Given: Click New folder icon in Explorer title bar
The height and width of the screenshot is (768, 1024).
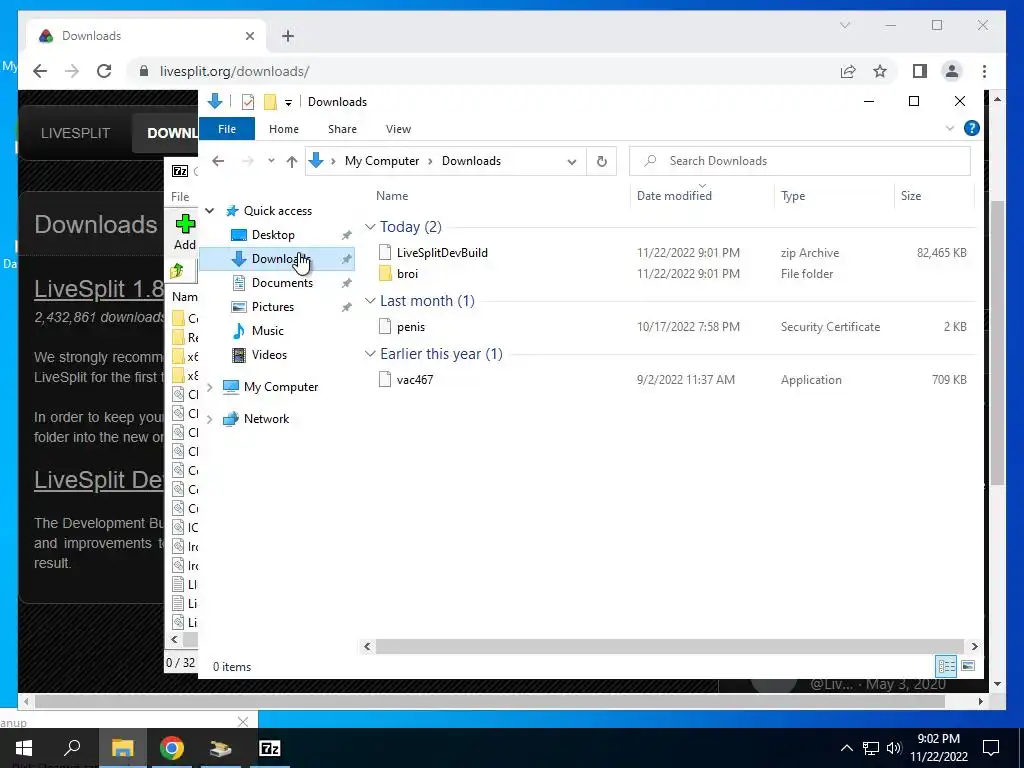Looking at the screenshot, I should (270, 102).
